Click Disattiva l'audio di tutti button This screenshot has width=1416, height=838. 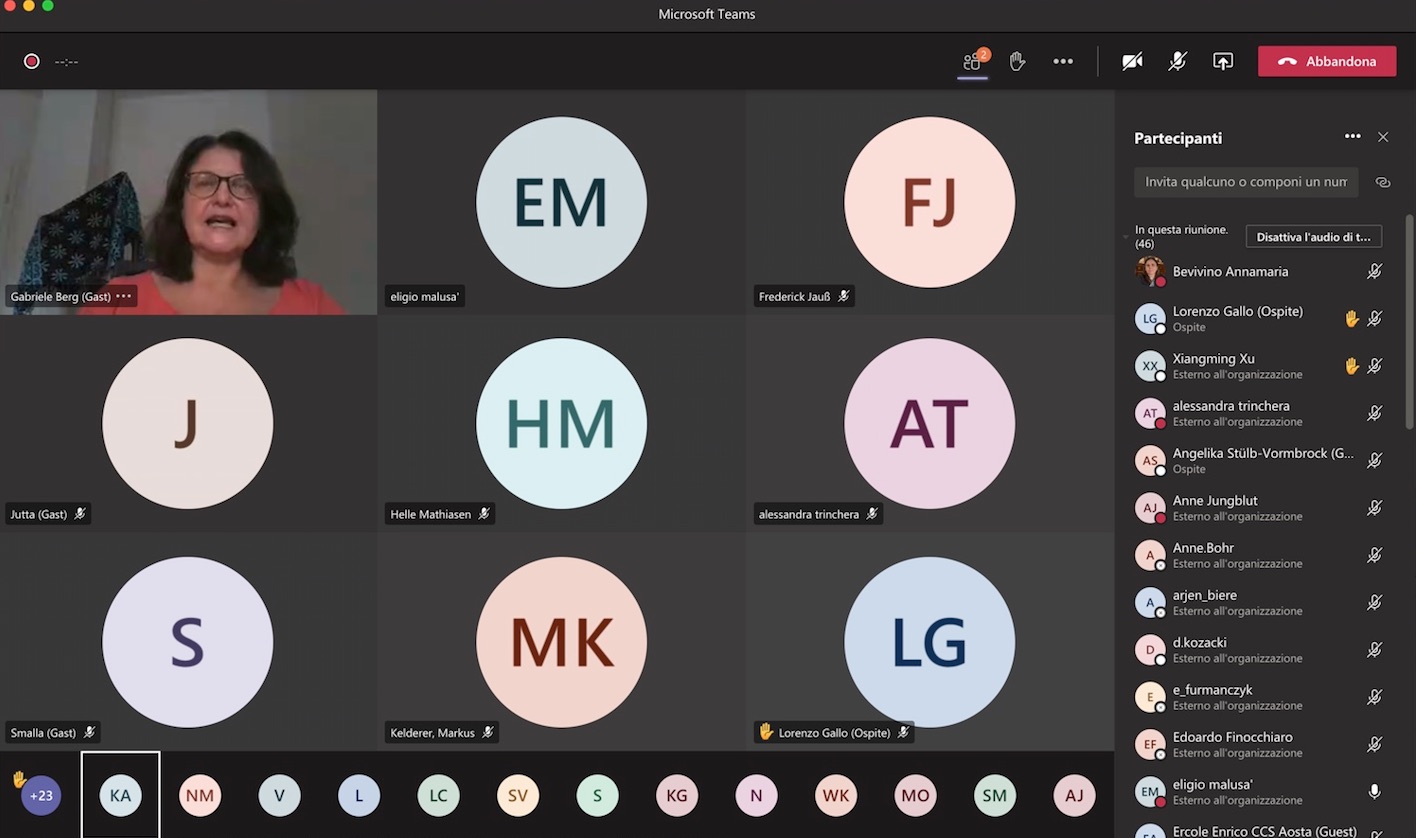click(1314, 237)
